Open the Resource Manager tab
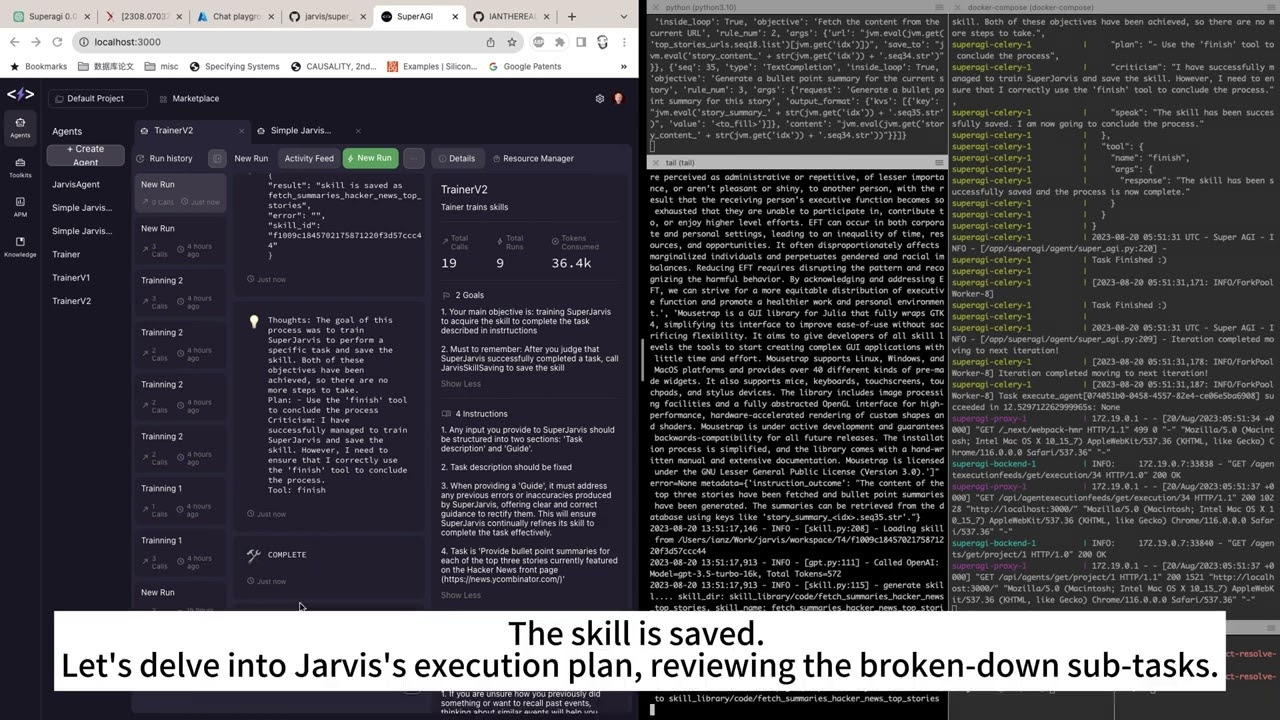This screenshot has height=720, width=1280. tap(532, 158)
